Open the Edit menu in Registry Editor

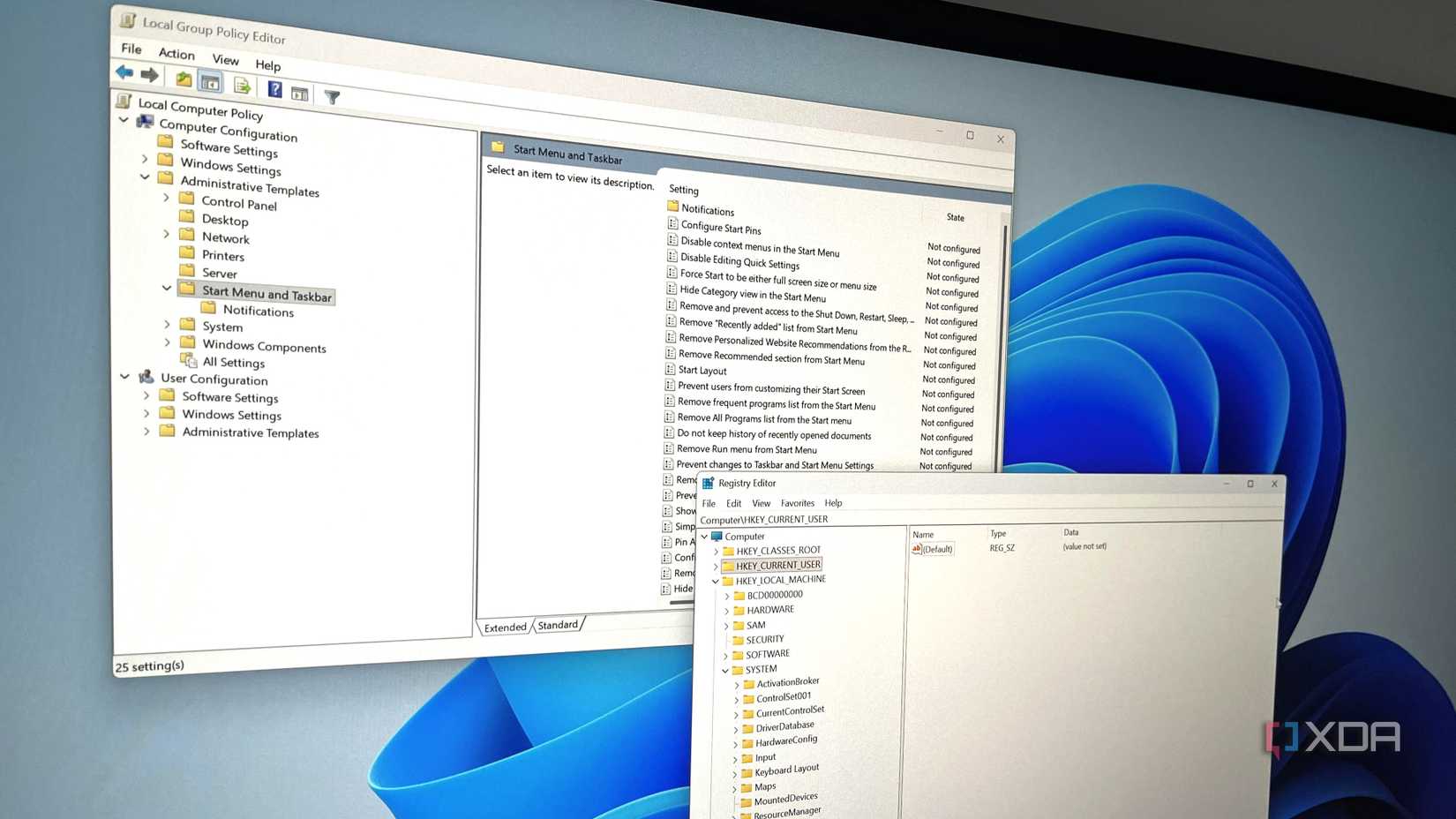pyautogui.click(x=733, y=503)
